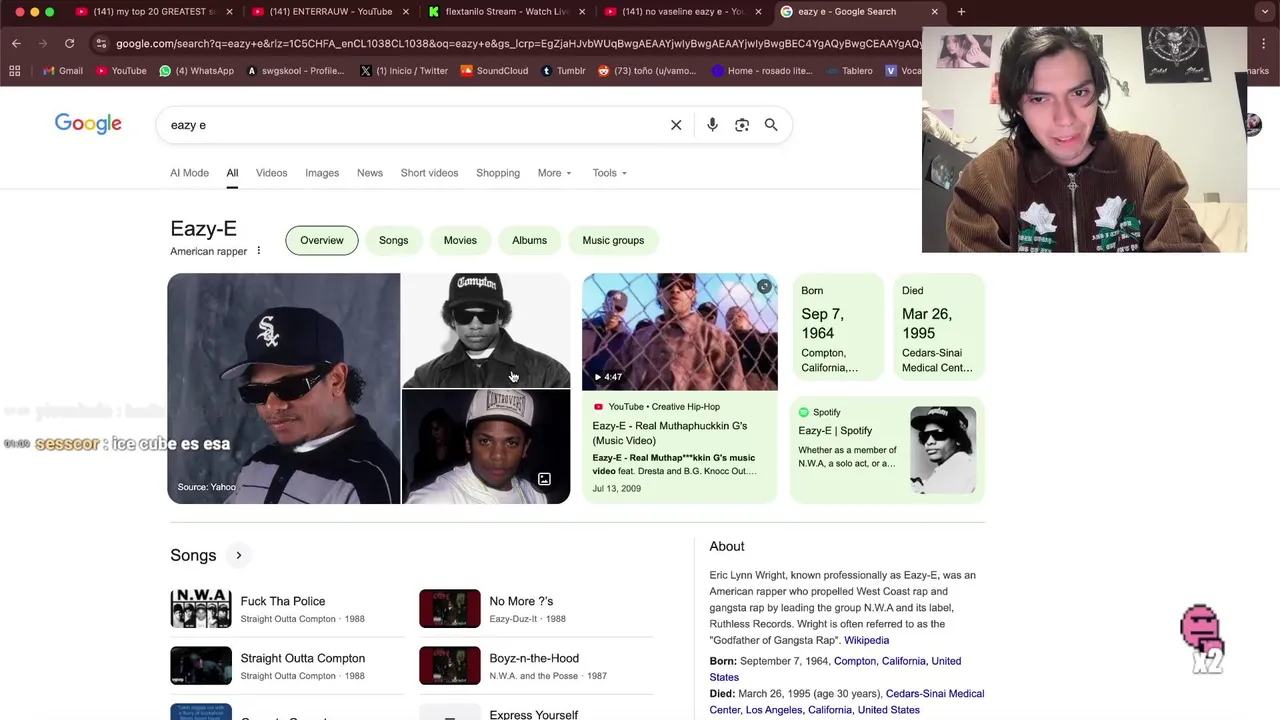Open the Gmail bookmark

[63, 71]
